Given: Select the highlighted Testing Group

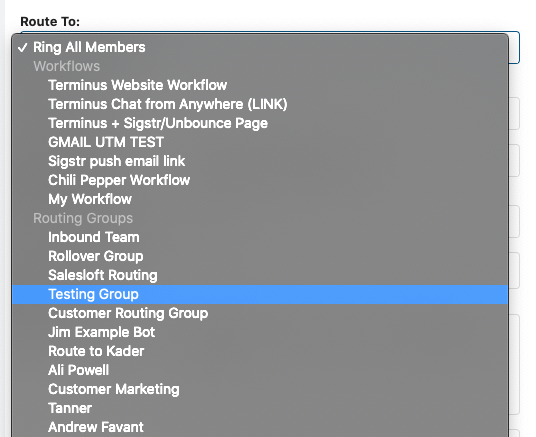Looking at the screenshot, I should click(x=260, y=294).
